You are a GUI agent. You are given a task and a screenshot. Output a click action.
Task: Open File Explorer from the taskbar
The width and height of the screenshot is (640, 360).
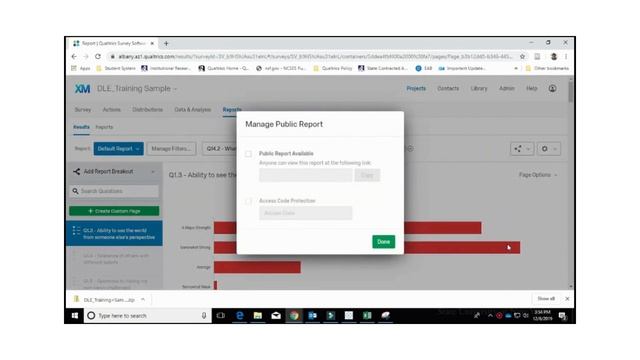(258, 316)
